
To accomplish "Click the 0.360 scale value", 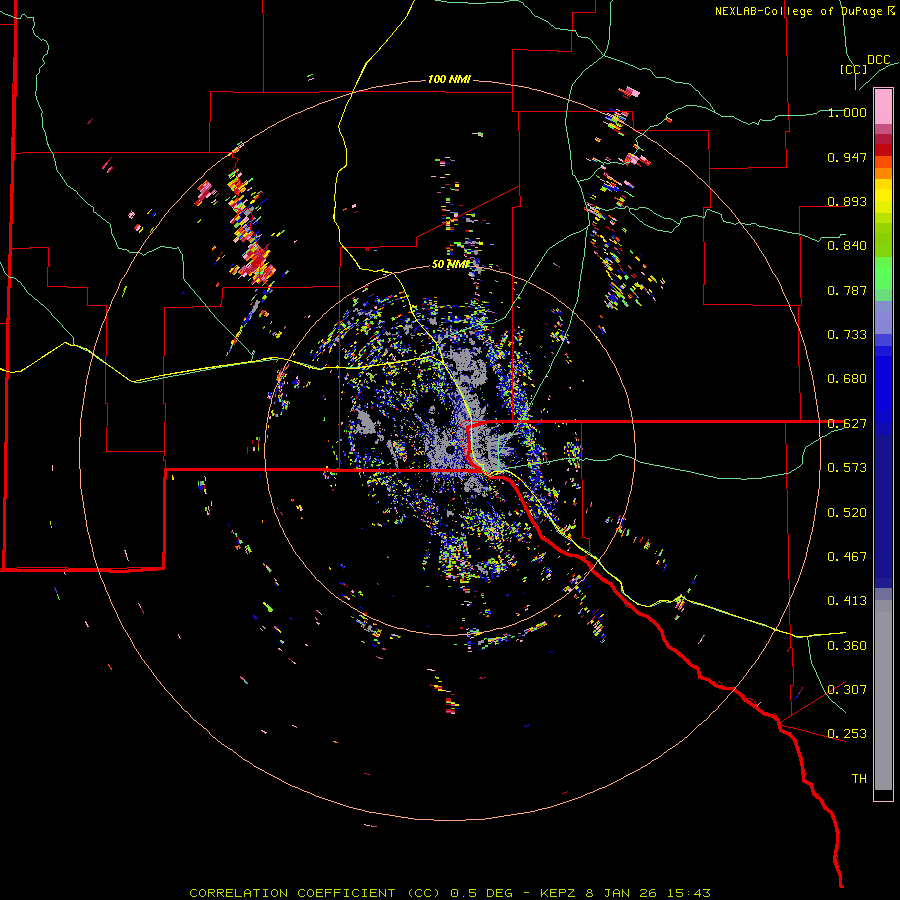I will pos(847,646).
